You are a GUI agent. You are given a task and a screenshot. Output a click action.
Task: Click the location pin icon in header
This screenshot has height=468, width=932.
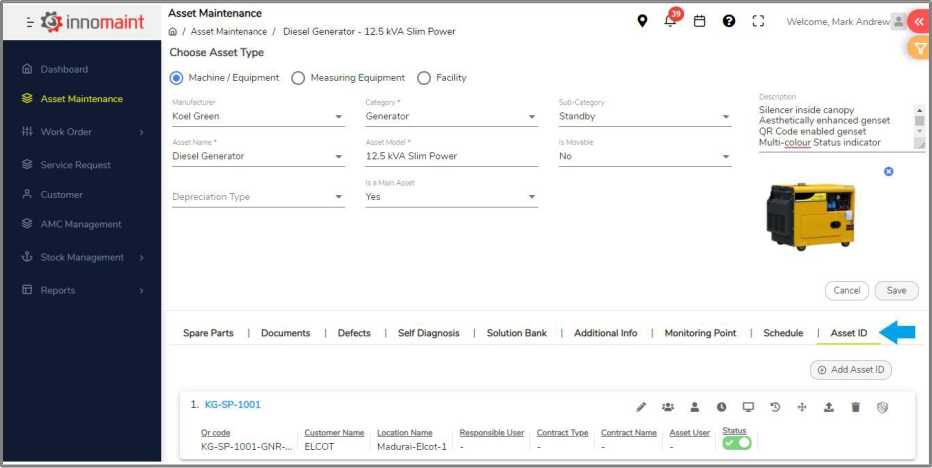coord(642,21)
